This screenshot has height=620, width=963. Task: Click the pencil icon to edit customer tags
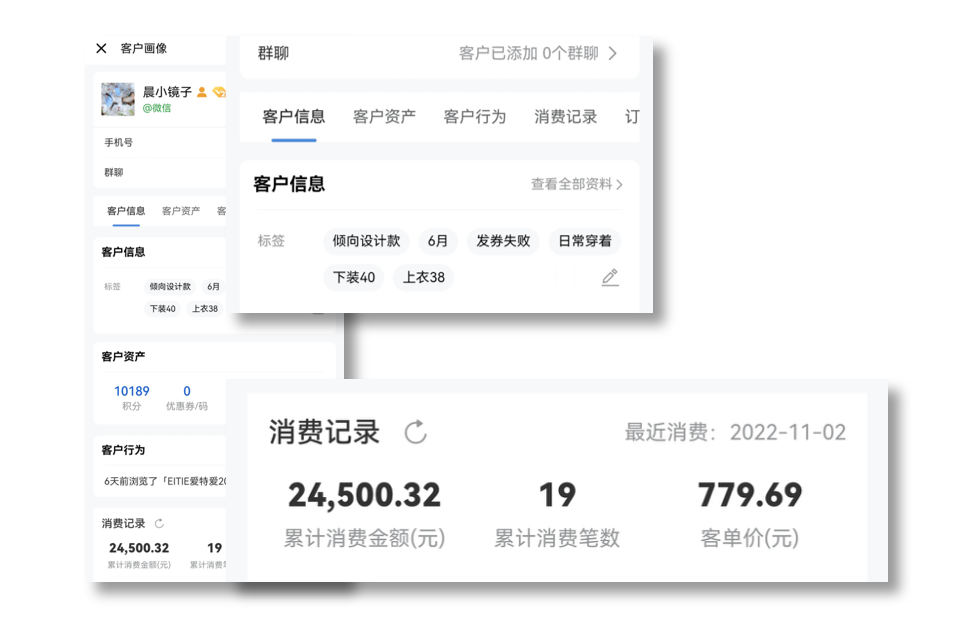pos(610,278)
